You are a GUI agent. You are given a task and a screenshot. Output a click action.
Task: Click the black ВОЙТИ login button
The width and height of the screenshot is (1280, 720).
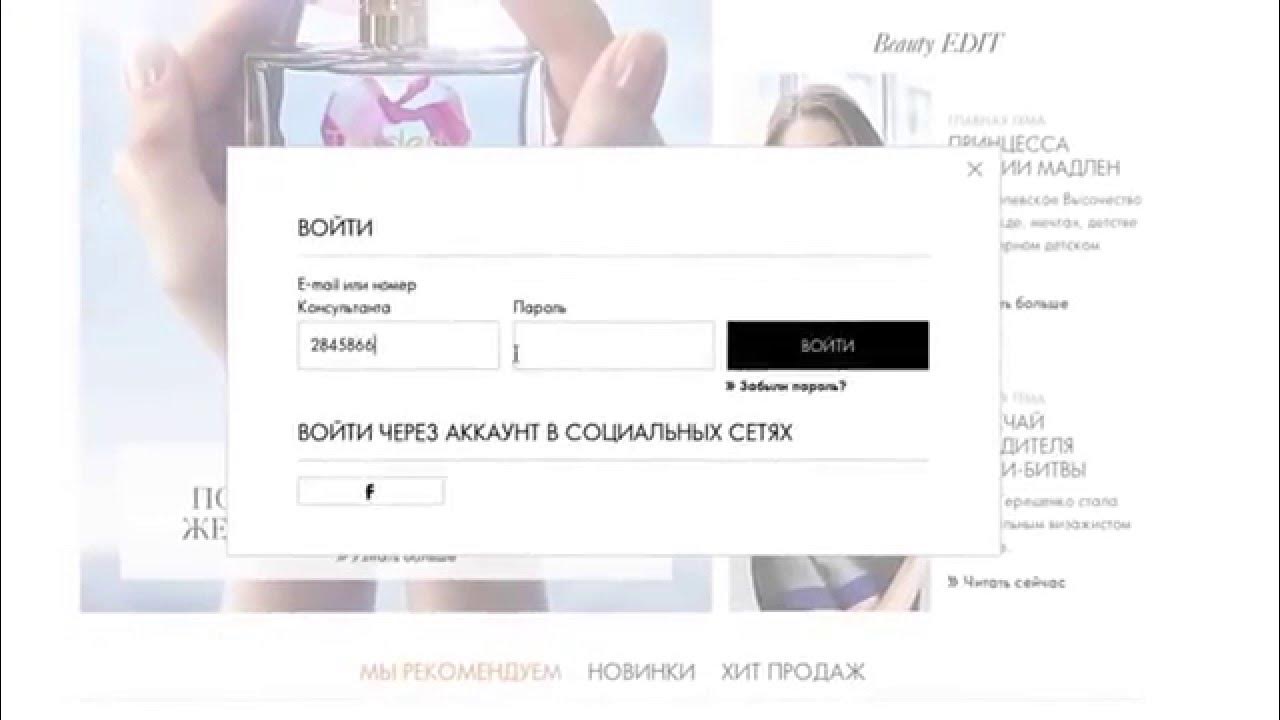tap(828, 346)
